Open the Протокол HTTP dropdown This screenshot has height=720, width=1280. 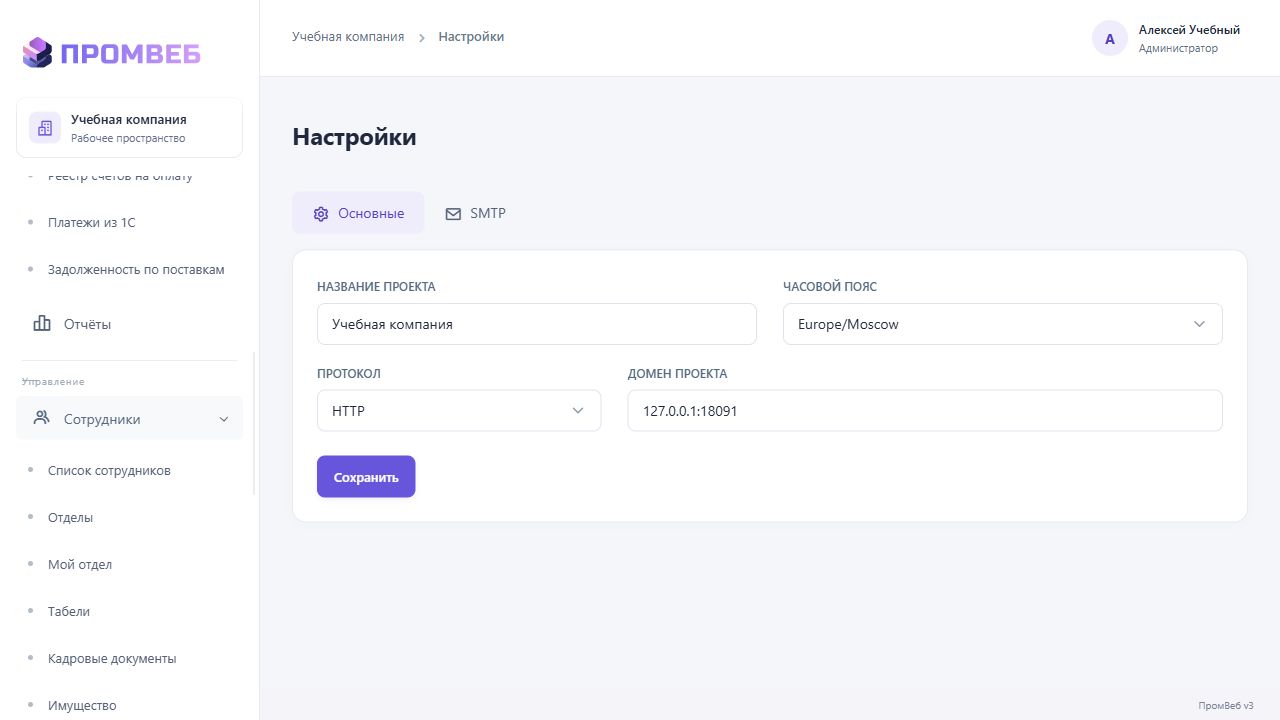pyautogui.click(x=459, y=411)
